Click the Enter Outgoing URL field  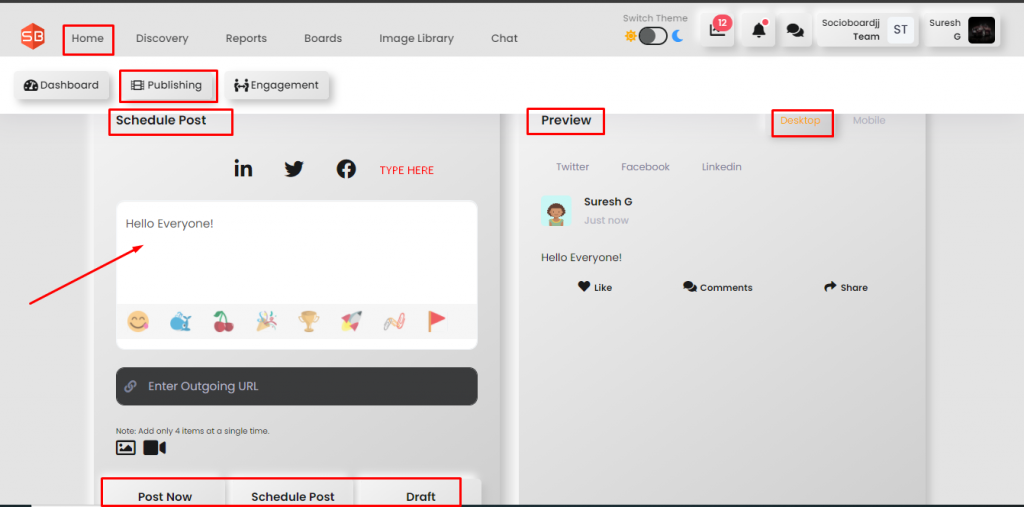coord(296,386)
